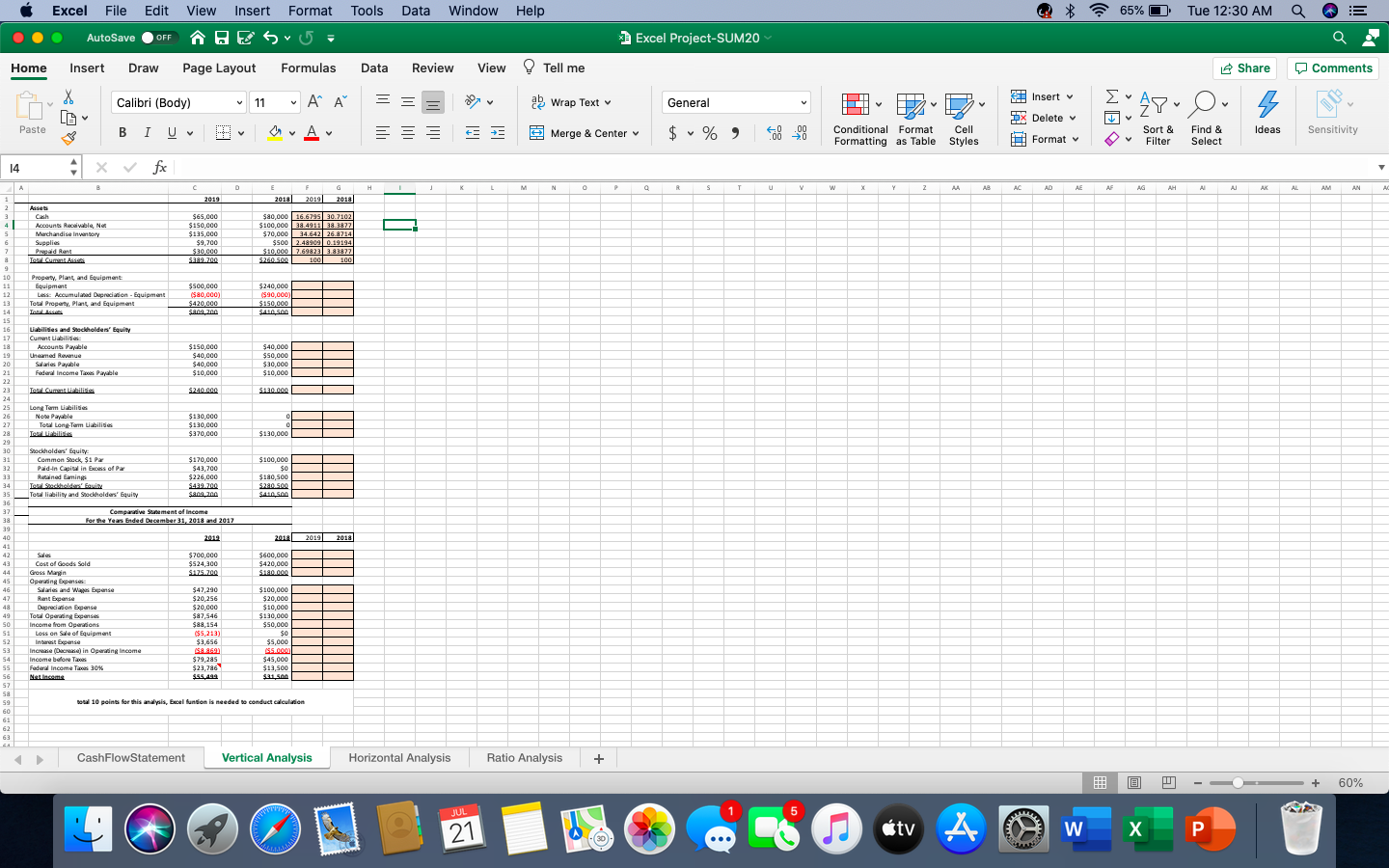1389x868 pixels.
Task: Click the Clear eraser icon
Action: (1112, 139)
